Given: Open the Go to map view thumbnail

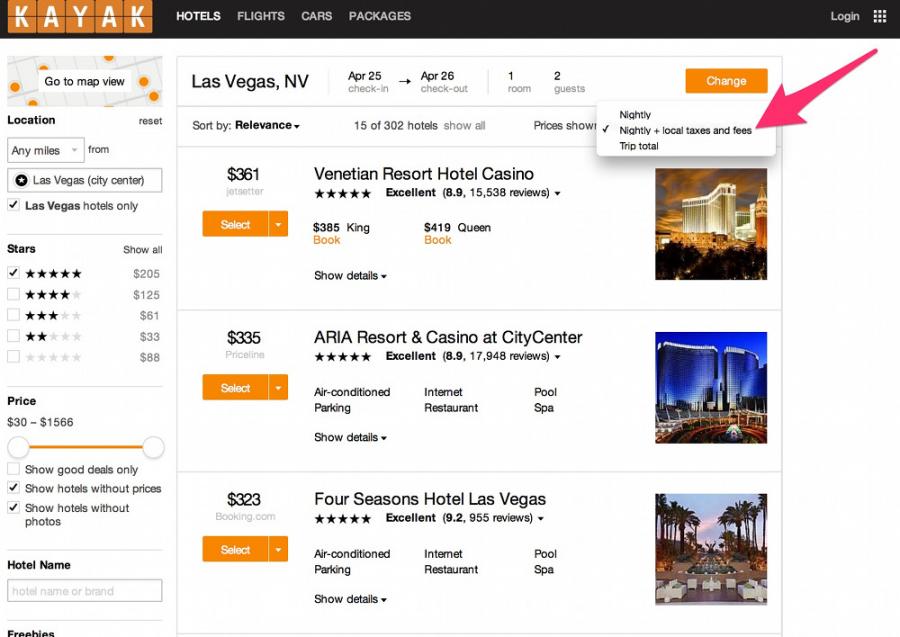Looking at the screenshot, I should pos(84,81).
